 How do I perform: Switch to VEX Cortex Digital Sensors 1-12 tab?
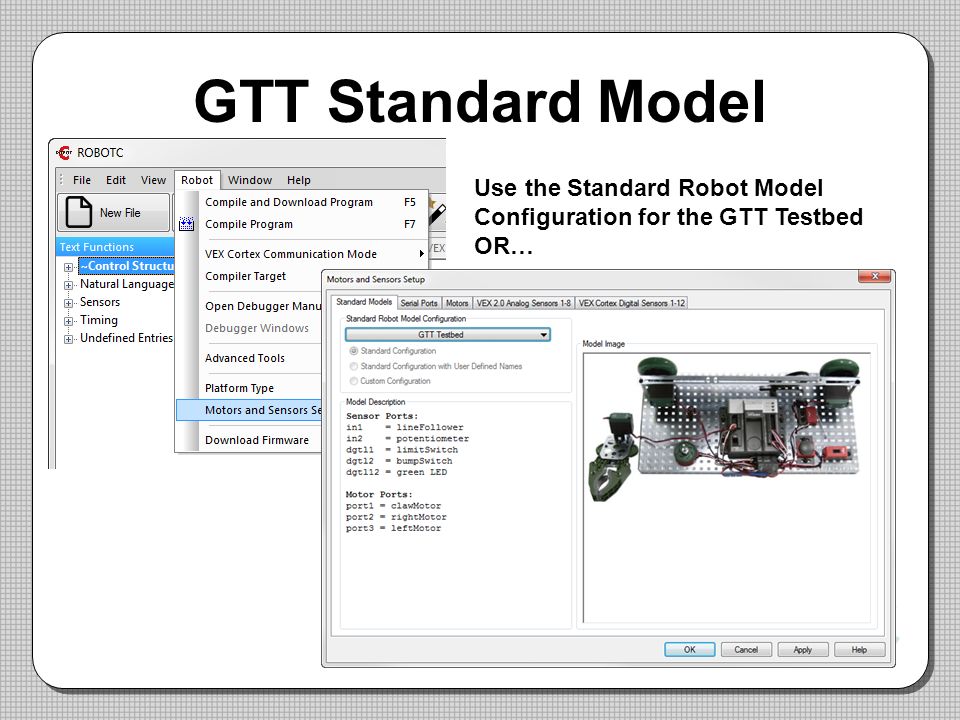pos(632,303)
